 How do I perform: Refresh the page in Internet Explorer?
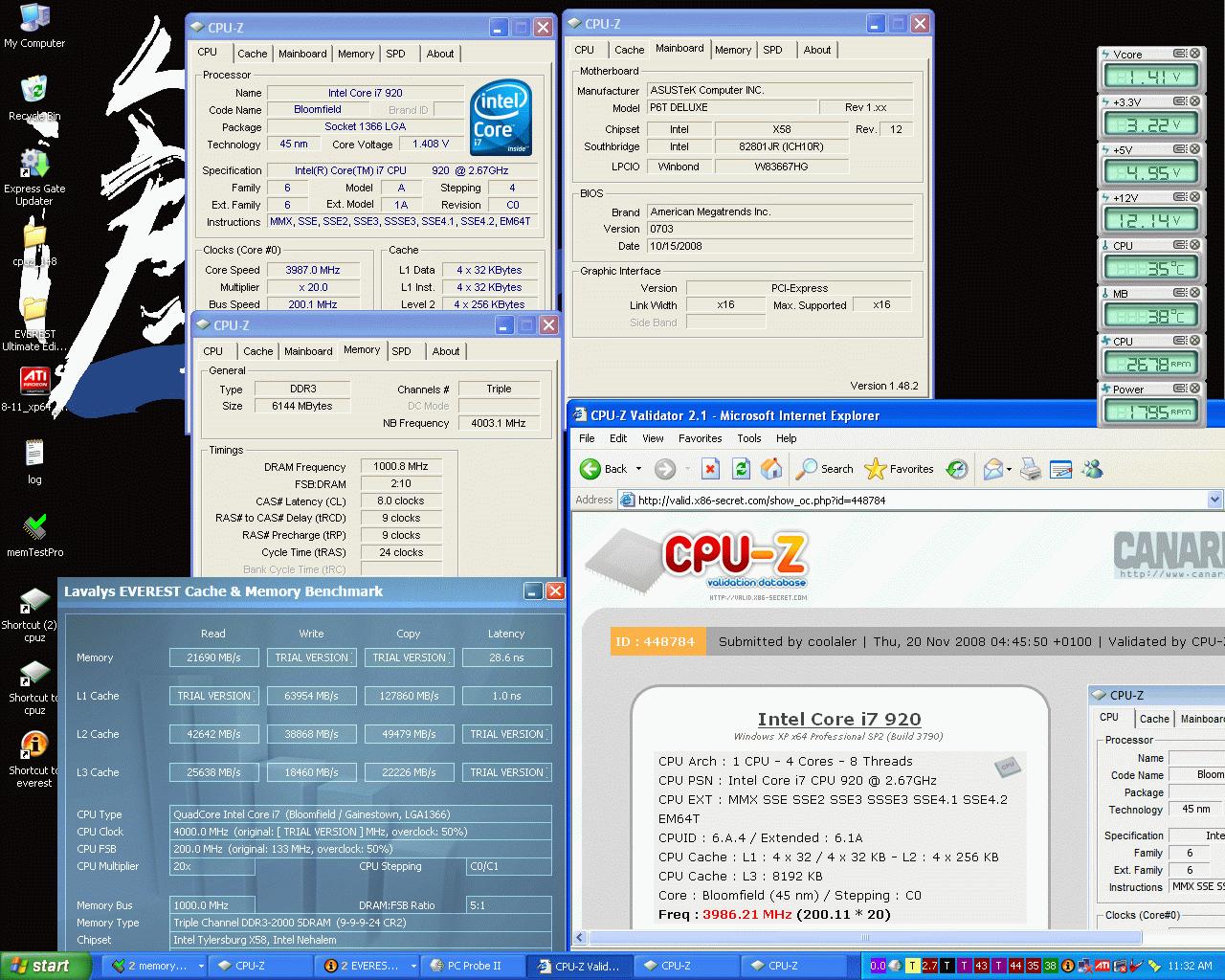741,469
